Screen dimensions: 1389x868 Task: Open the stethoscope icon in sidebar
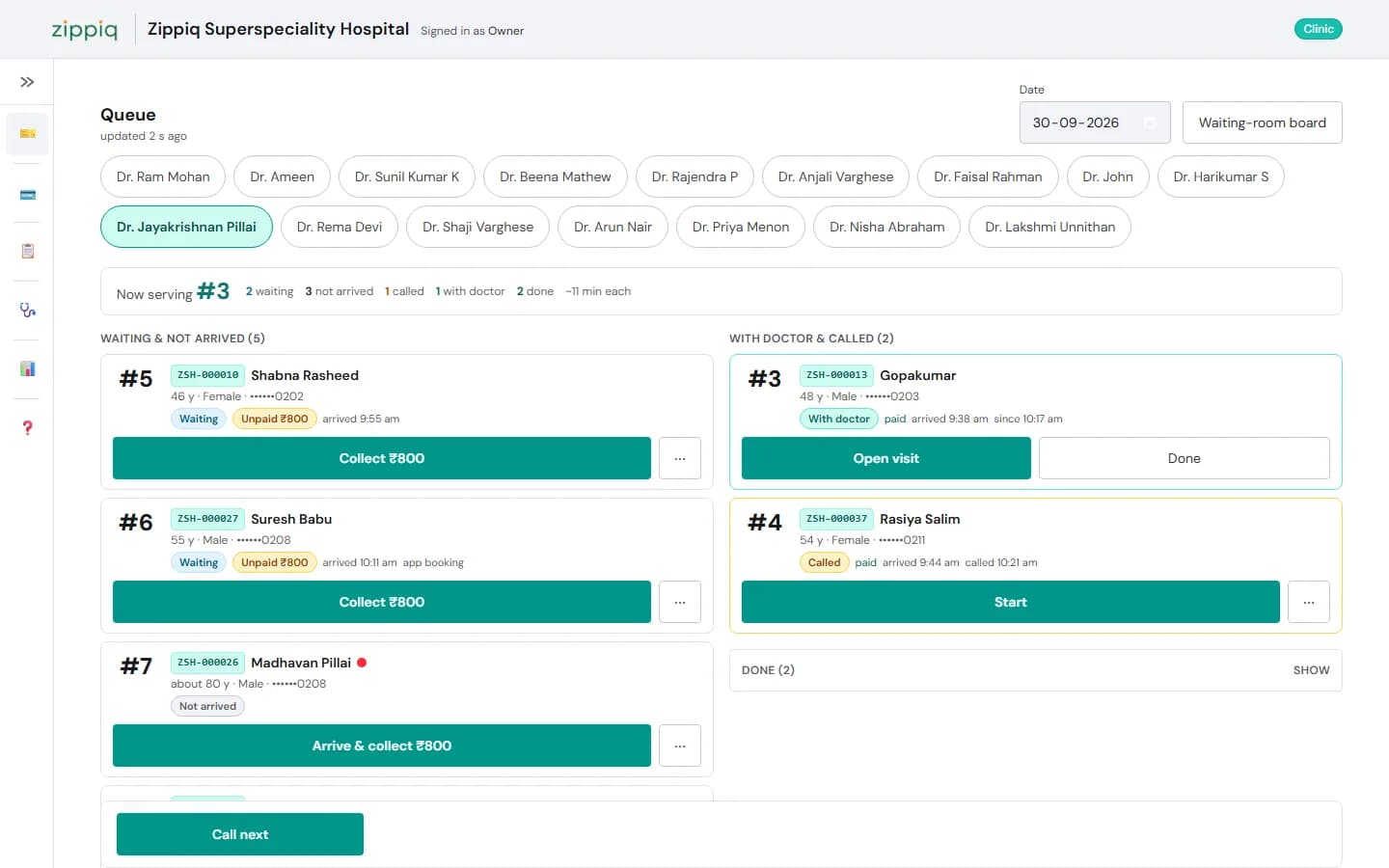click(x=27, y=311)
